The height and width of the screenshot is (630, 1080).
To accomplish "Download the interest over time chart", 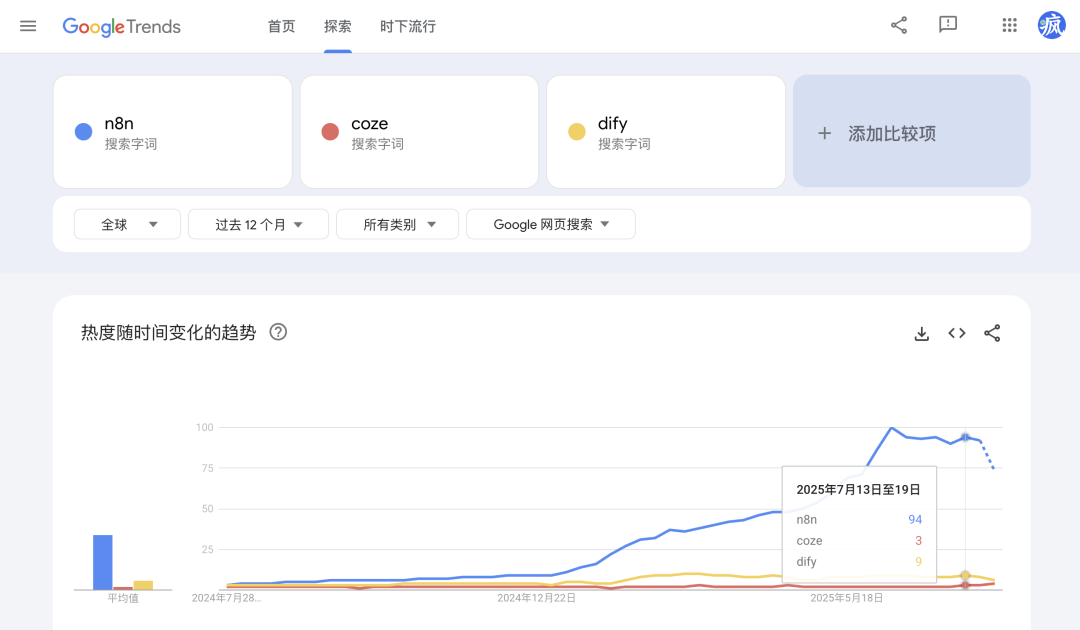I will coord(922,333).
